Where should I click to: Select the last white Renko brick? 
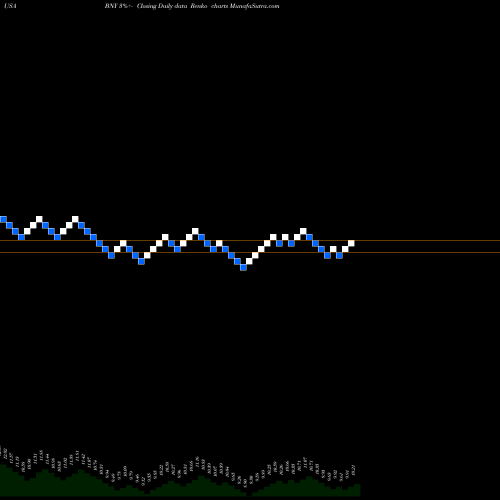click(x=351, y=243)
